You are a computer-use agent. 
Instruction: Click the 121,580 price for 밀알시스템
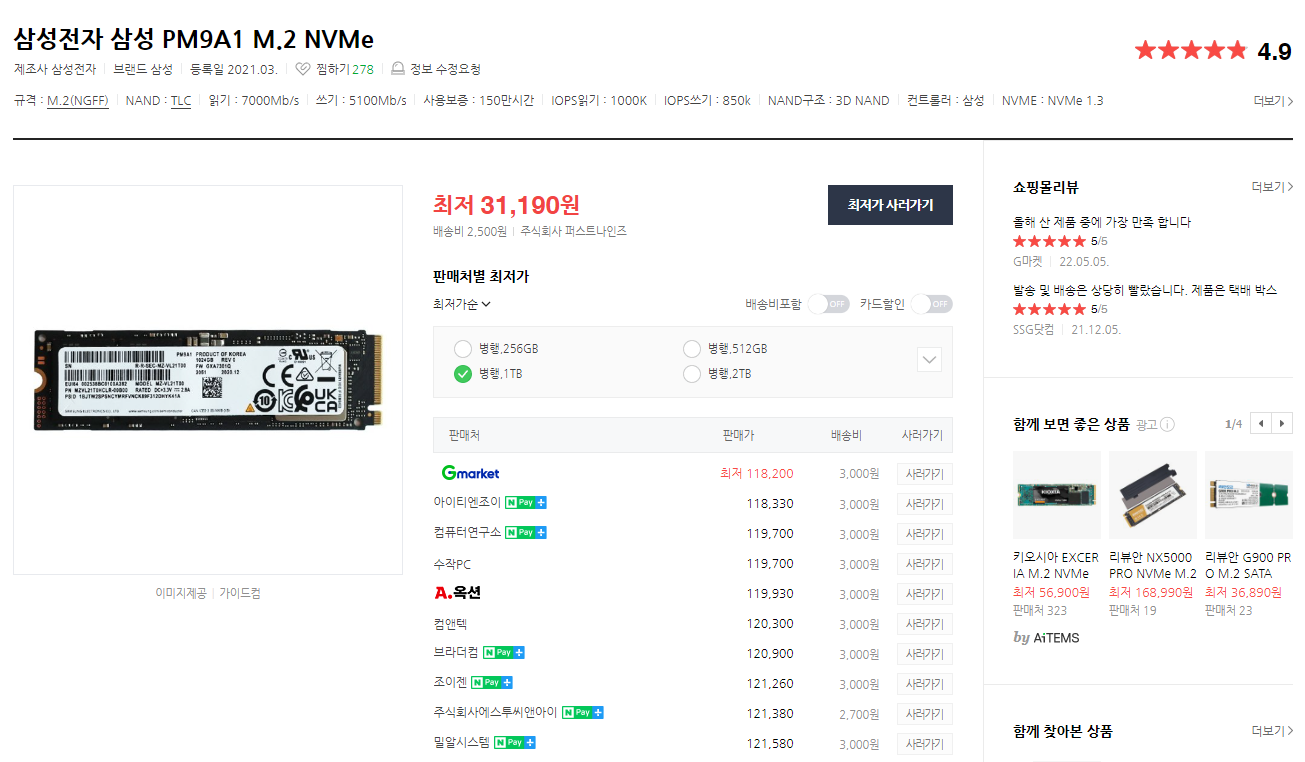point(770,744)
